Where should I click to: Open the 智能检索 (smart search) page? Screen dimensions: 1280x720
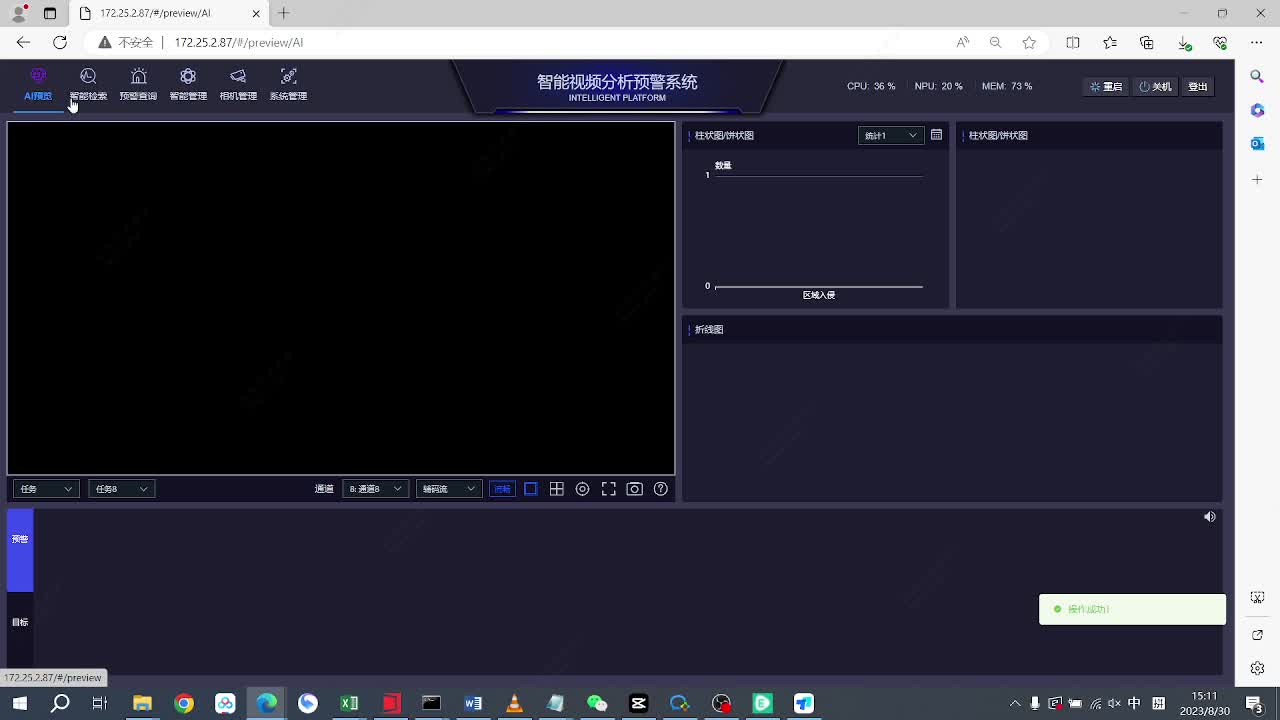pyautogui.click(x=88, y=84)
